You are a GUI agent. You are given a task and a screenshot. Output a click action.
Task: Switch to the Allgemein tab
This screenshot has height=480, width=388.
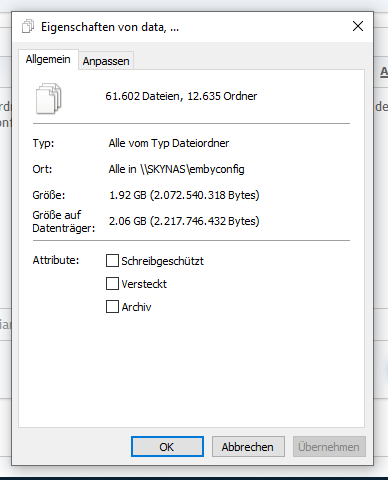[x=48, y=59]
